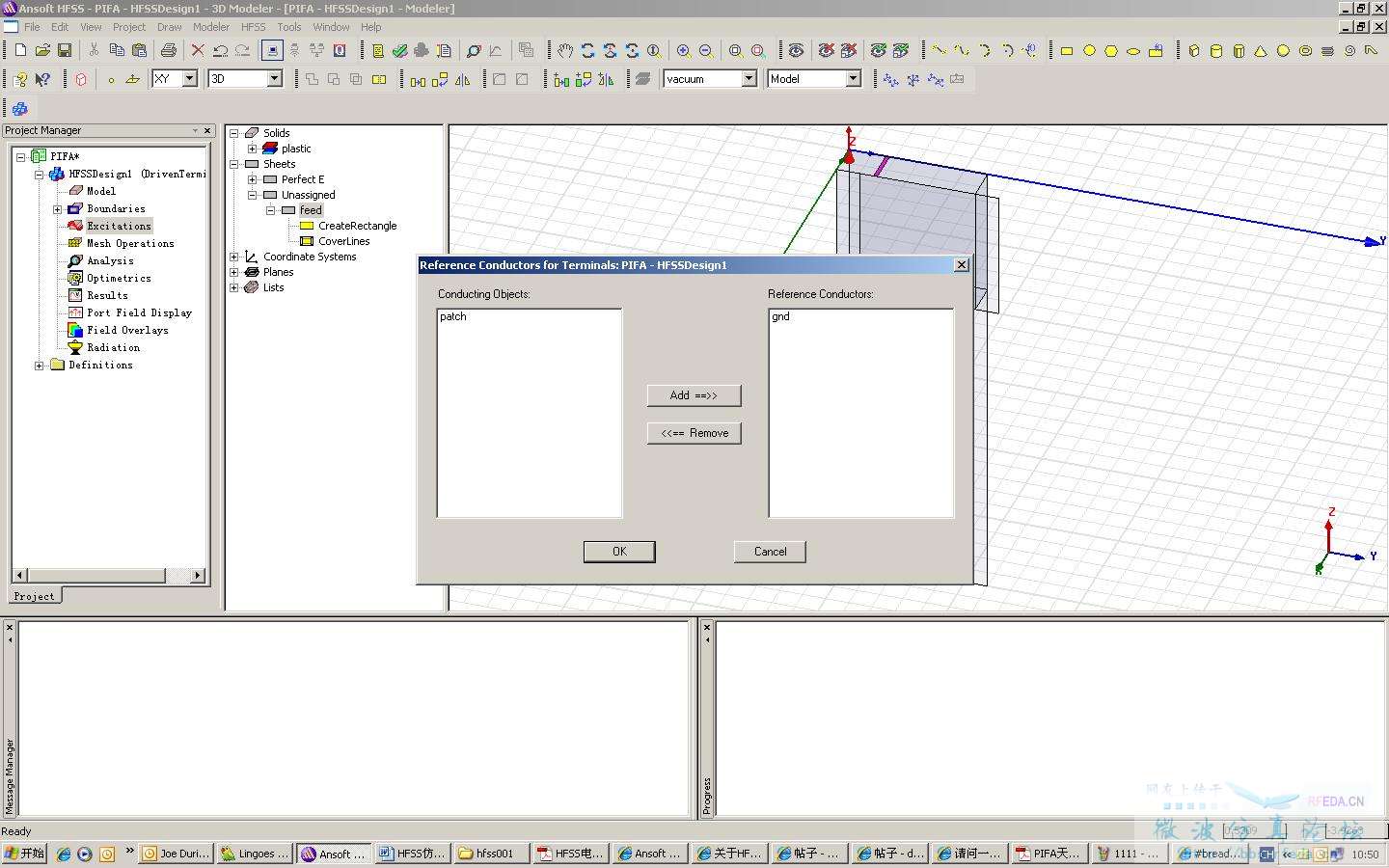Choose the Draw cylinder tool

1216,50
